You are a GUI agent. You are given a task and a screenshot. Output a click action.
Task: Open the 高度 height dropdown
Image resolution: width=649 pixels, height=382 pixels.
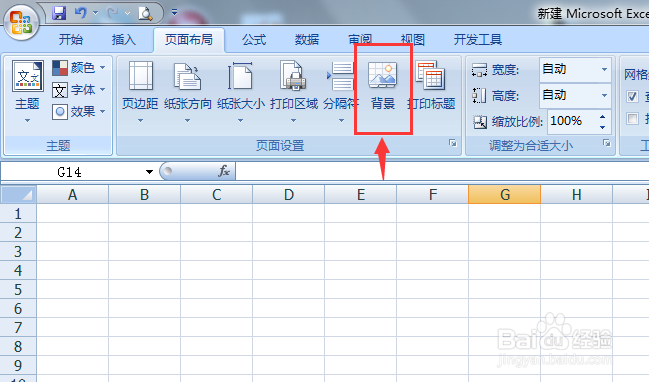point(604,95)
